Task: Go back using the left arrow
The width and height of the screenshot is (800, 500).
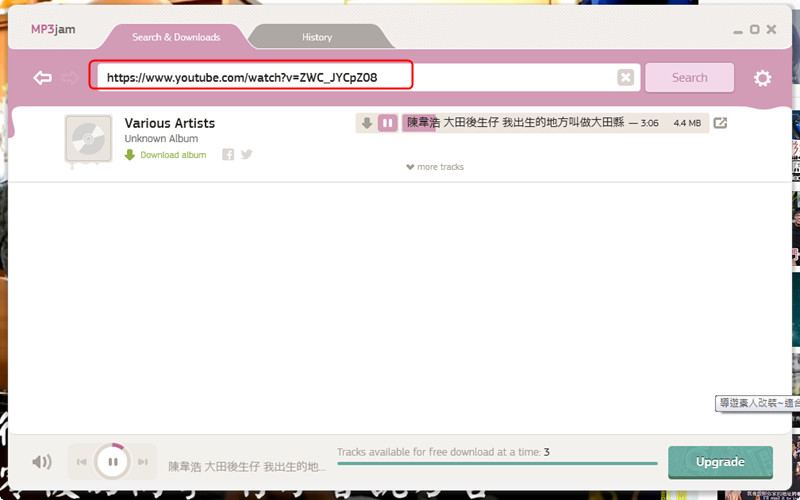Action: coord(42,78)
